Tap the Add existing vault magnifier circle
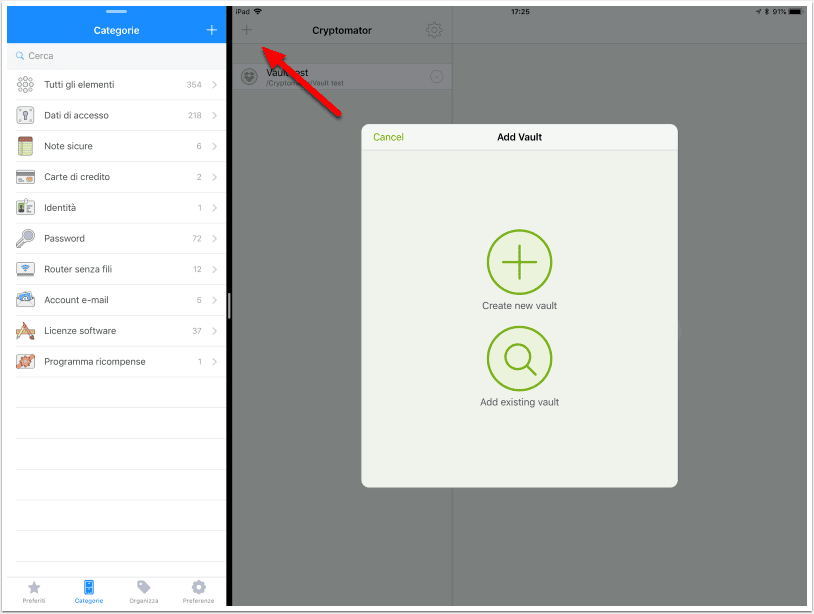Viewport: 814px width, 614px height. [519, 359]
